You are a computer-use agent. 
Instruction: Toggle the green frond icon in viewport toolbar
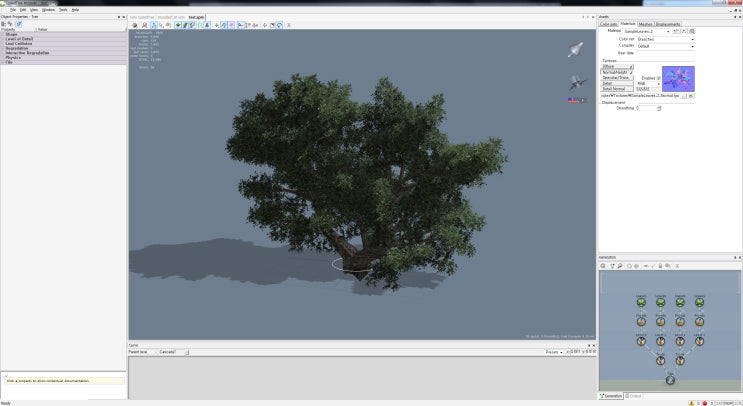(185, 25)
